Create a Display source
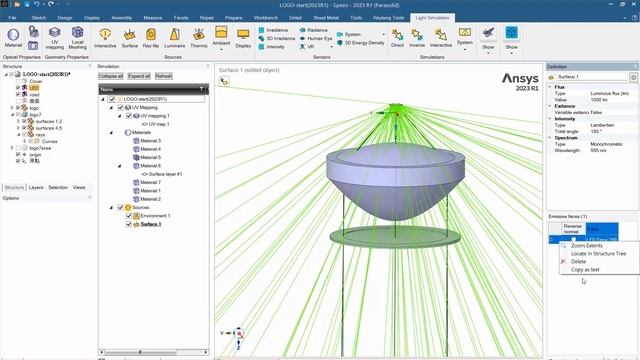The image size is (640, 360). click(243, 38)
